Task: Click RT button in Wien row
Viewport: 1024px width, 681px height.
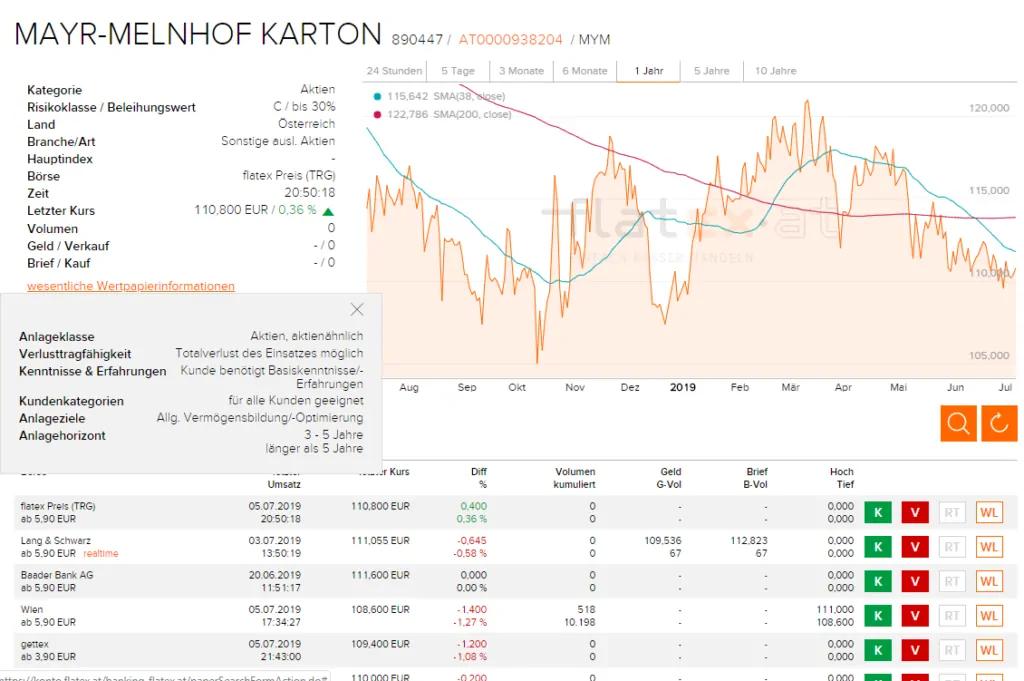Action: coord(952,616)
